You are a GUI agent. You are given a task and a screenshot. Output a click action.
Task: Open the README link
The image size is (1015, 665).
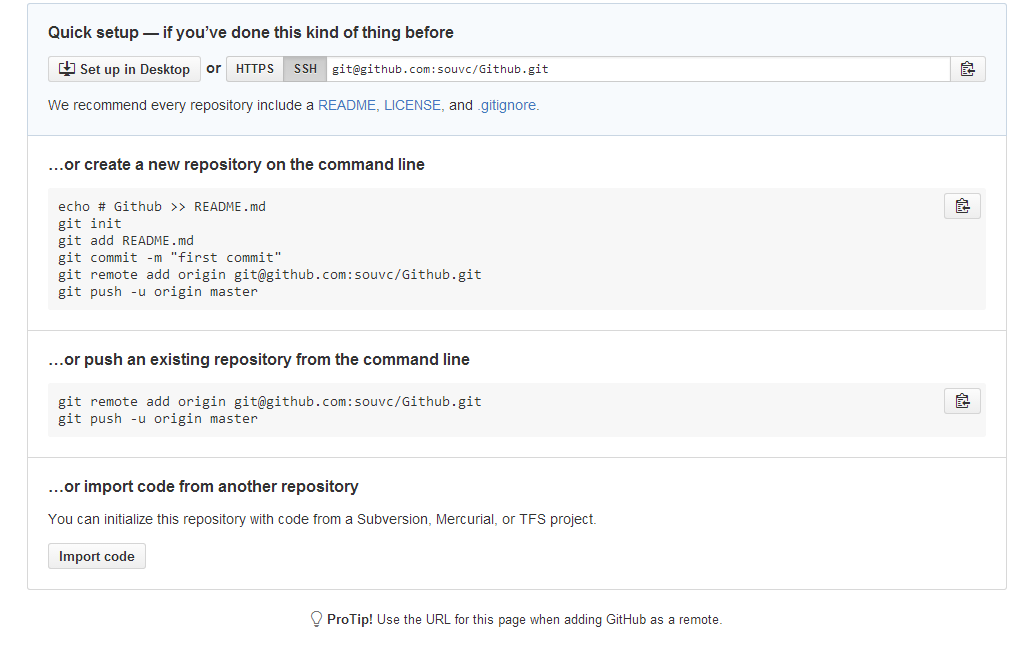(346, 105)
